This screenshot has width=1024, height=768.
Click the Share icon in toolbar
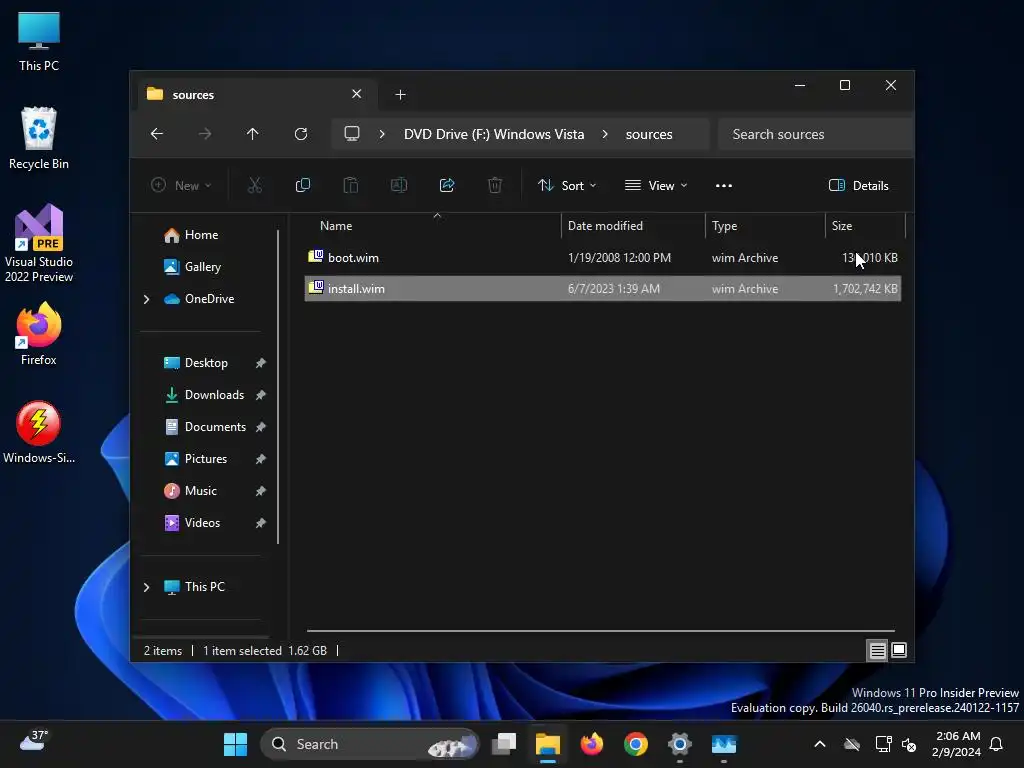447,185
